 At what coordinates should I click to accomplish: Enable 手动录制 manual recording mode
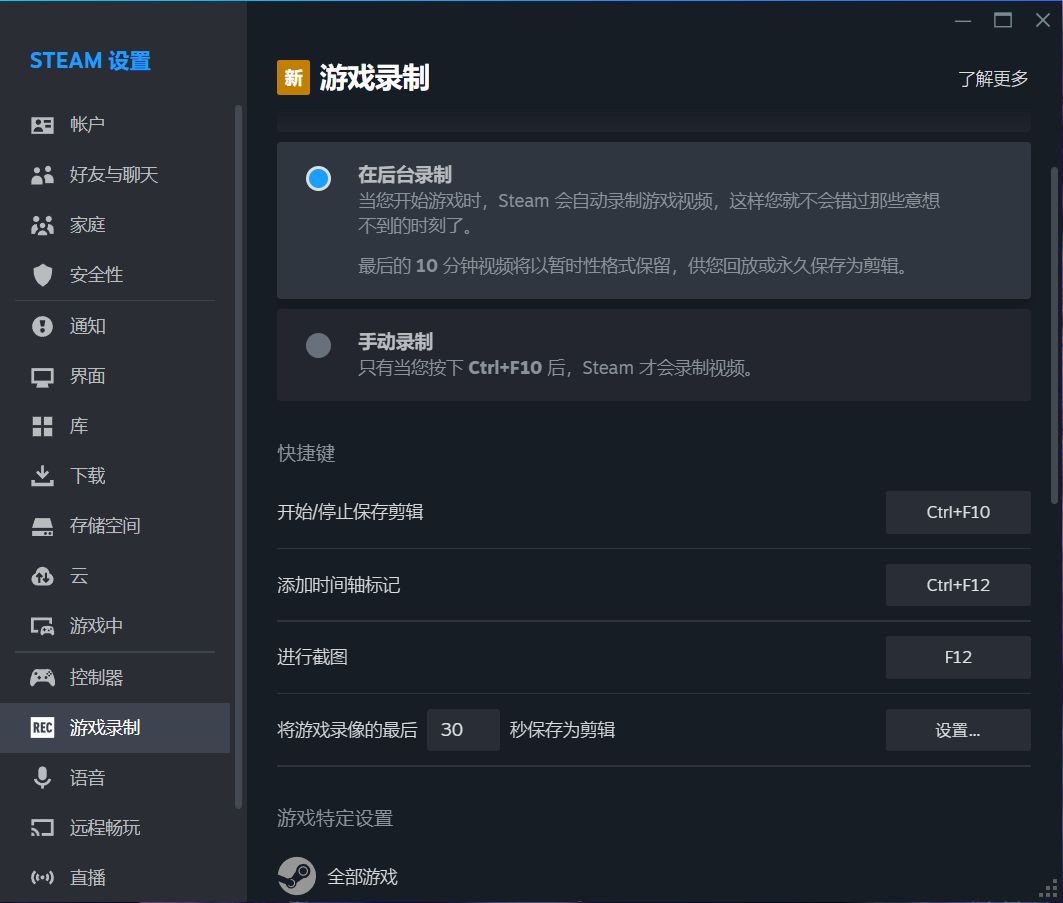tap(317, 344)
